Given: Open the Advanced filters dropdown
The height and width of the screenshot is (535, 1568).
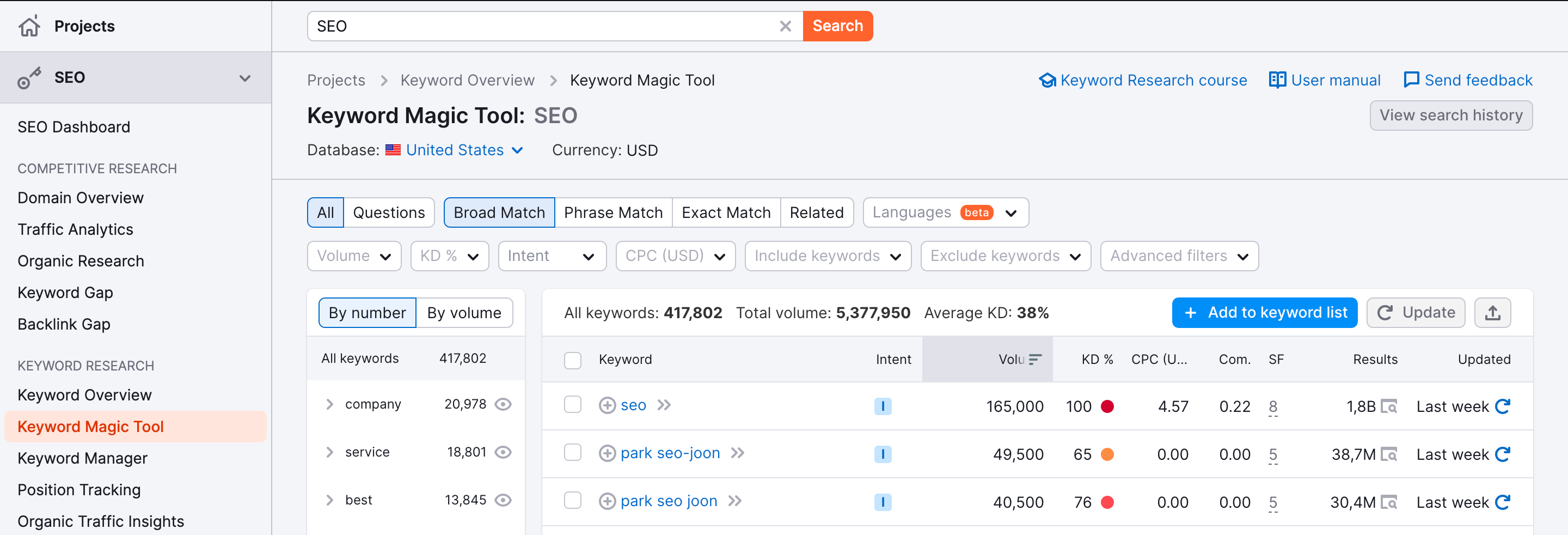Looking at the screenshot, I should point(1179,256).
